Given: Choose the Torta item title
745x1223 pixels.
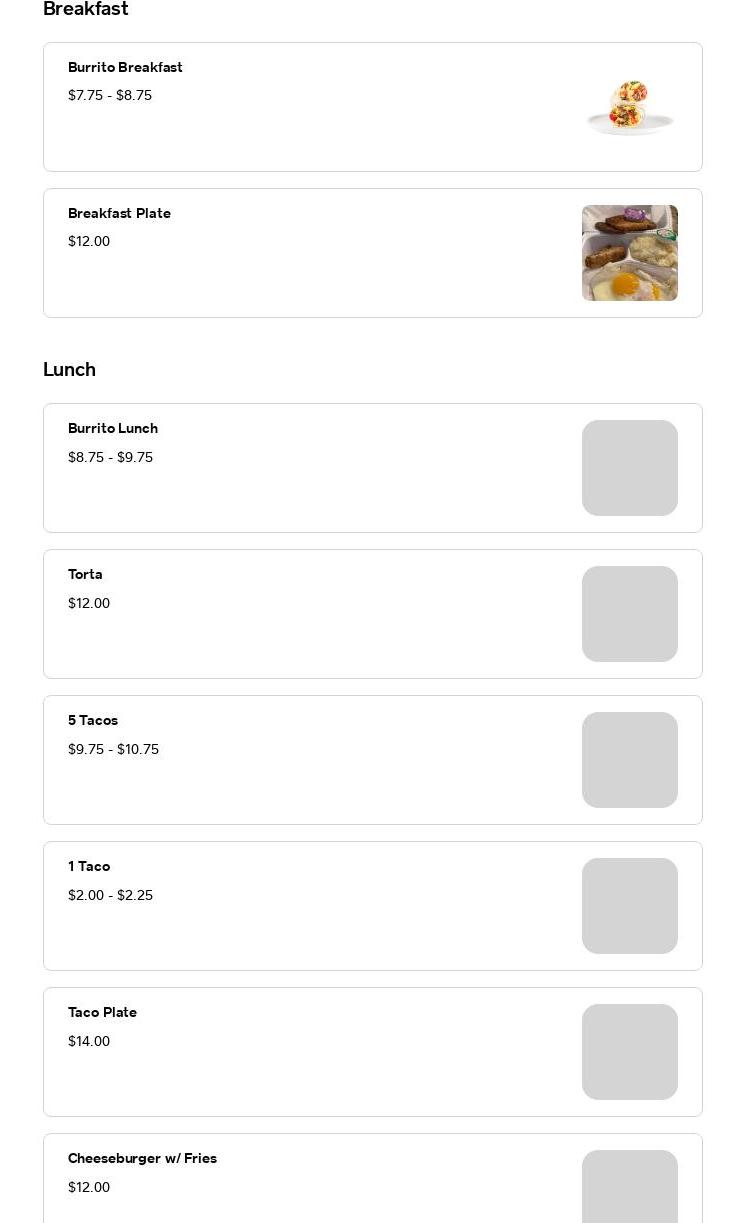Looking at the screenshot, I should pos(85,575).
